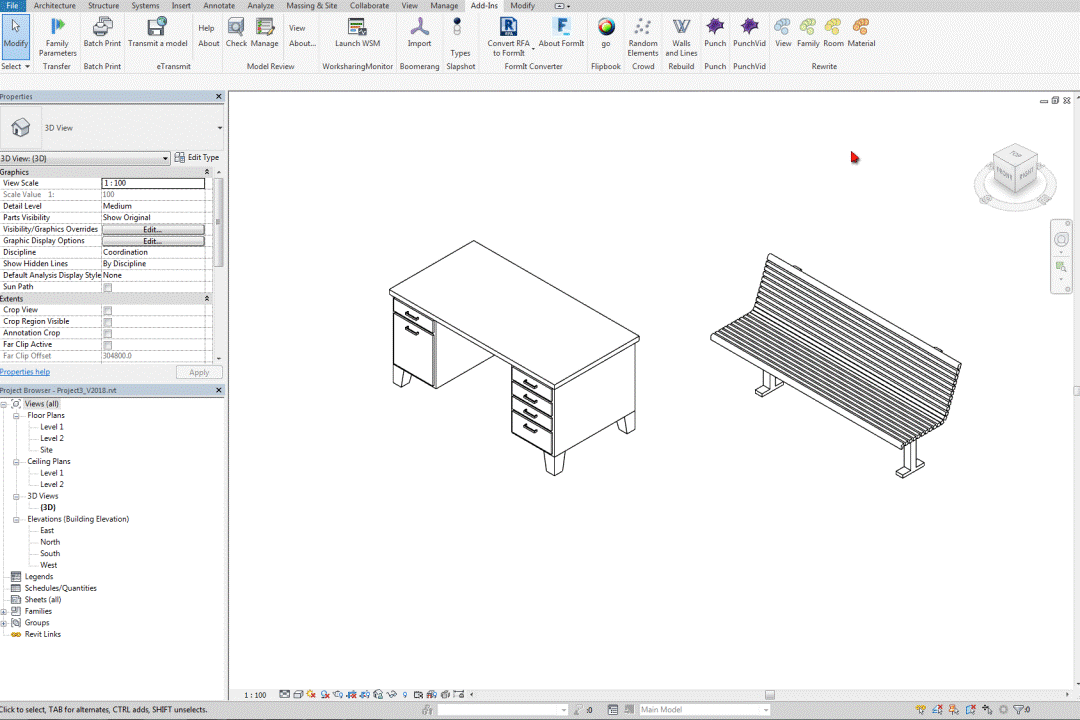1080x720 pixels.
Task: Toggle the Crop View checkbox
Action: tap(108, 310)
